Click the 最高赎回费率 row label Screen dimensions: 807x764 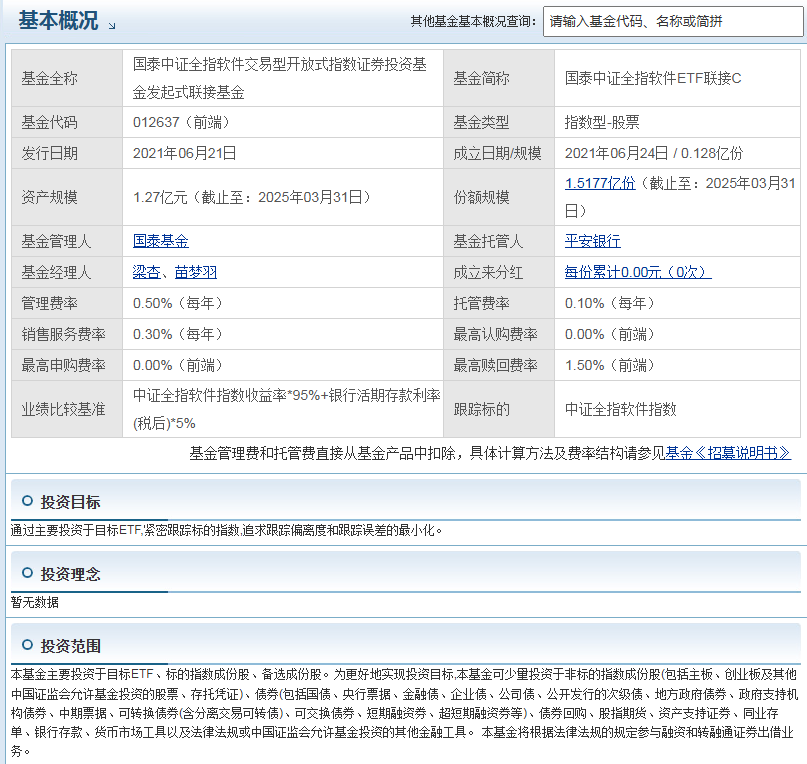point(495,365)
